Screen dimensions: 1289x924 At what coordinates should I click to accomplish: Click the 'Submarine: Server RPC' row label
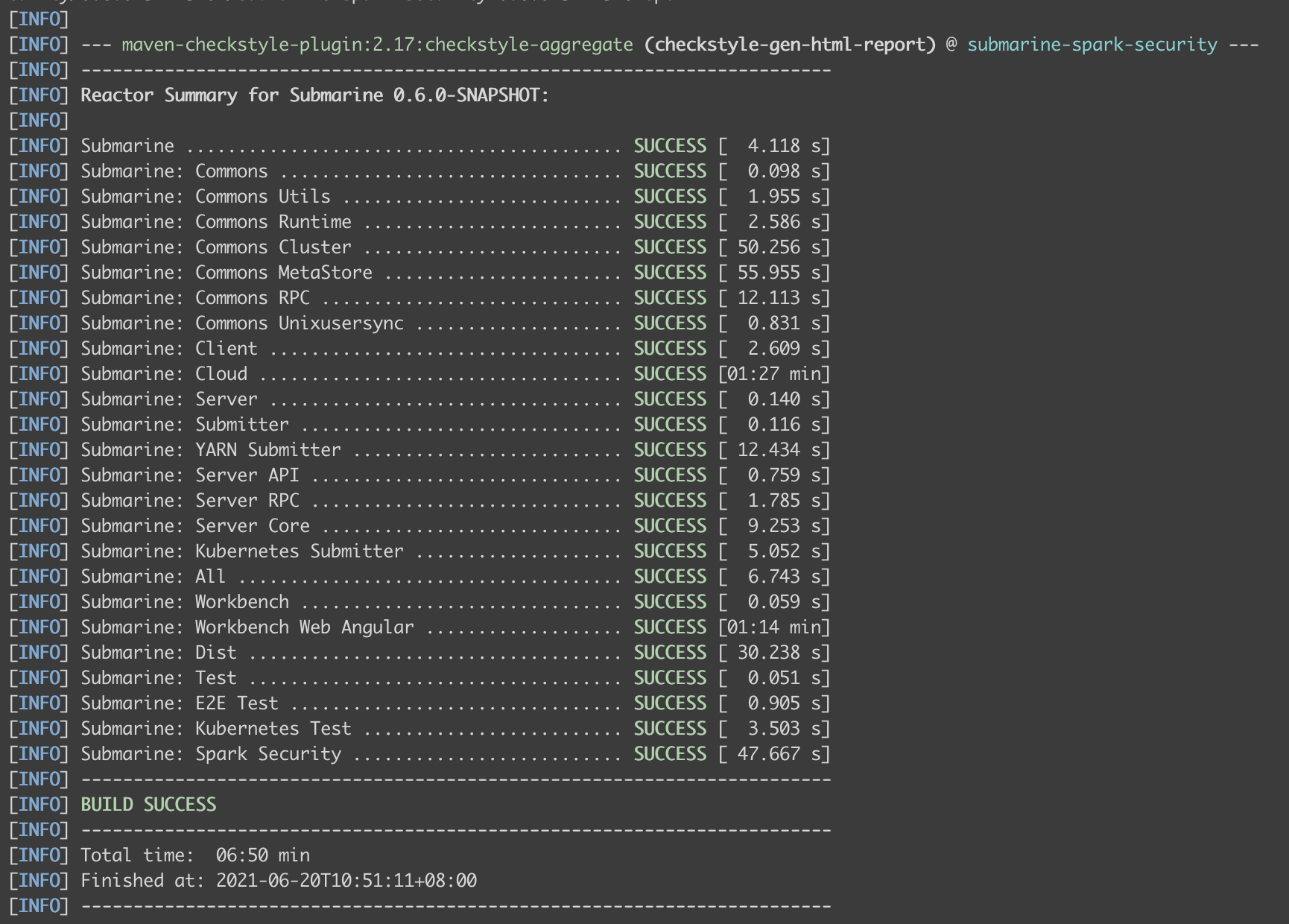click(190, 501)
